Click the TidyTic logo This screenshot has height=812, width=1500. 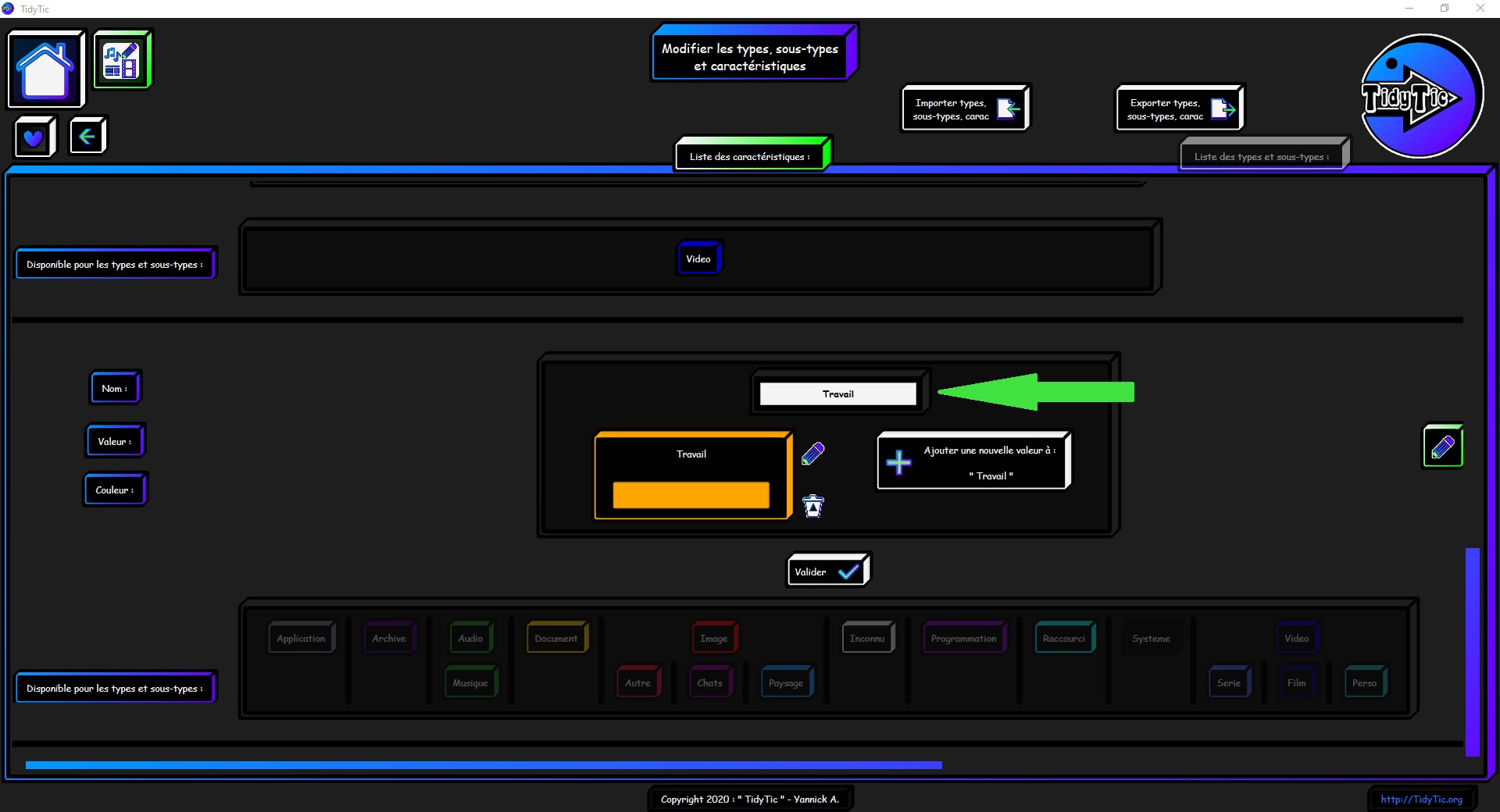coord(1420,96)
